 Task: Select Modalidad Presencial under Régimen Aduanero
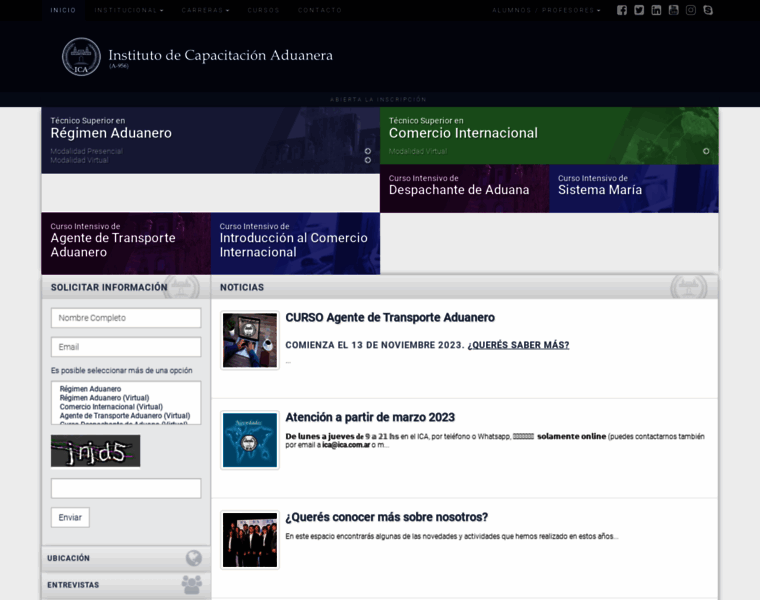(x=87, y=151)
